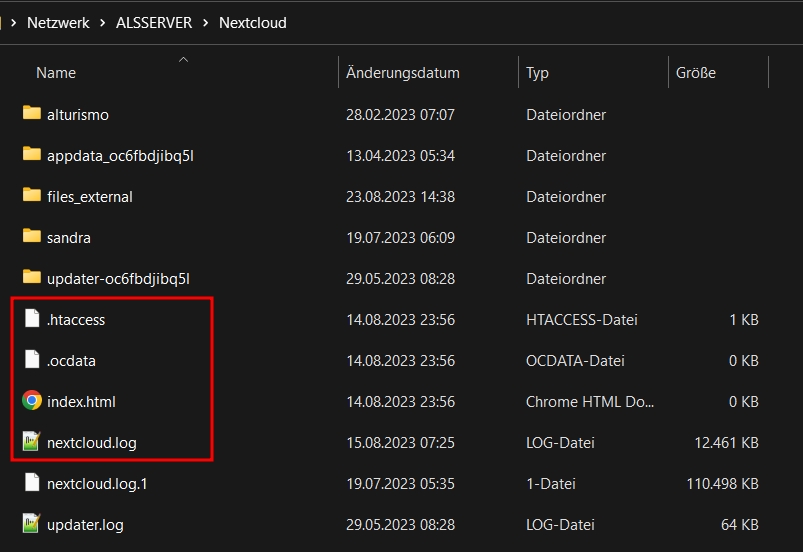Select the nextcloud.log.1 file name
Viewport: 803px width, 552px height.
coord(97,484)
